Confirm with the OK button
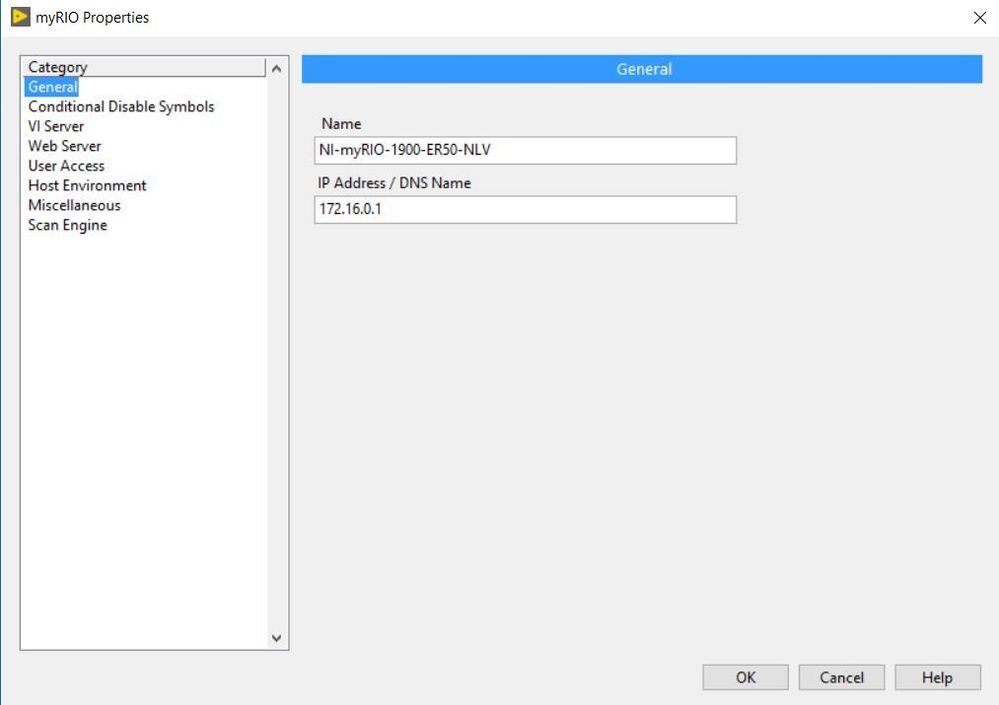 click(745, 677)
